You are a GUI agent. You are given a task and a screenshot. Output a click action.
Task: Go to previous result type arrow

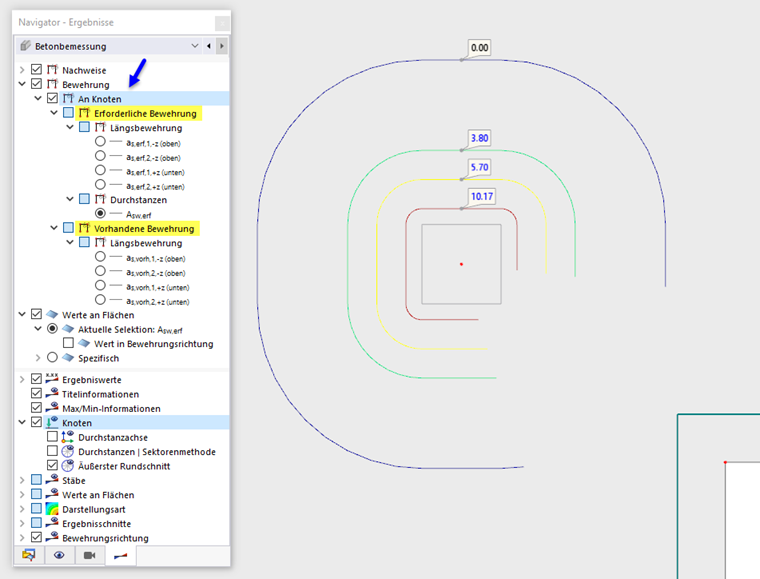[x=209, y=46]
